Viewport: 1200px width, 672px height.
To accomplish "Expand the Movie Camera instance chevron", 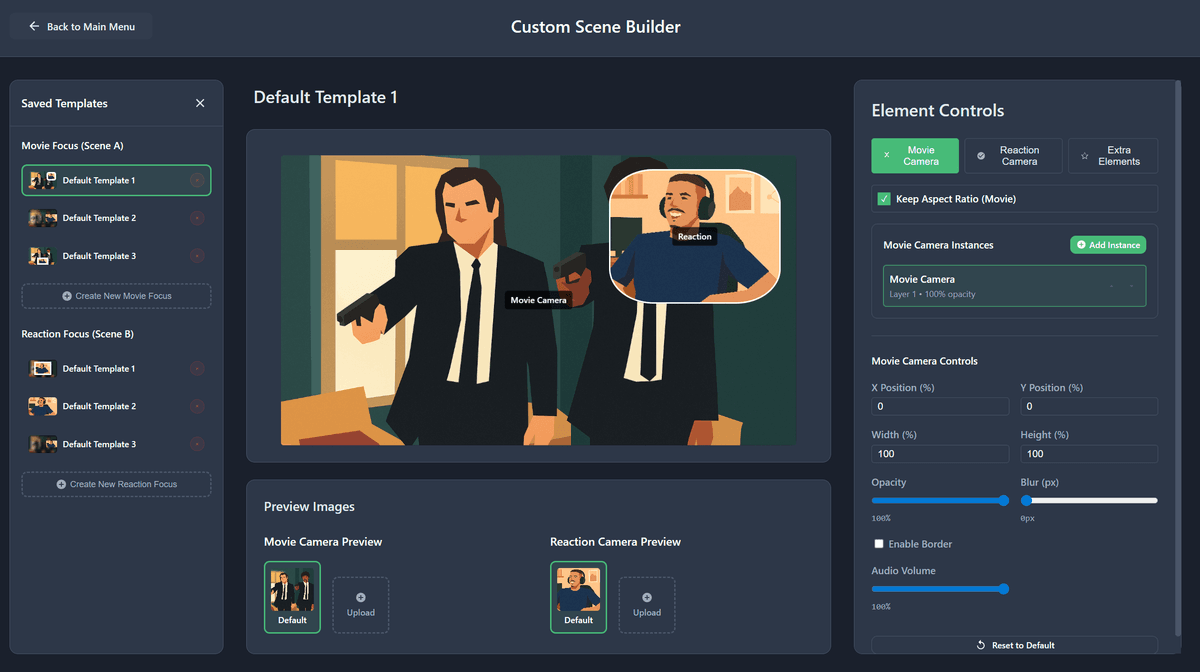I will pos(1131,285).
